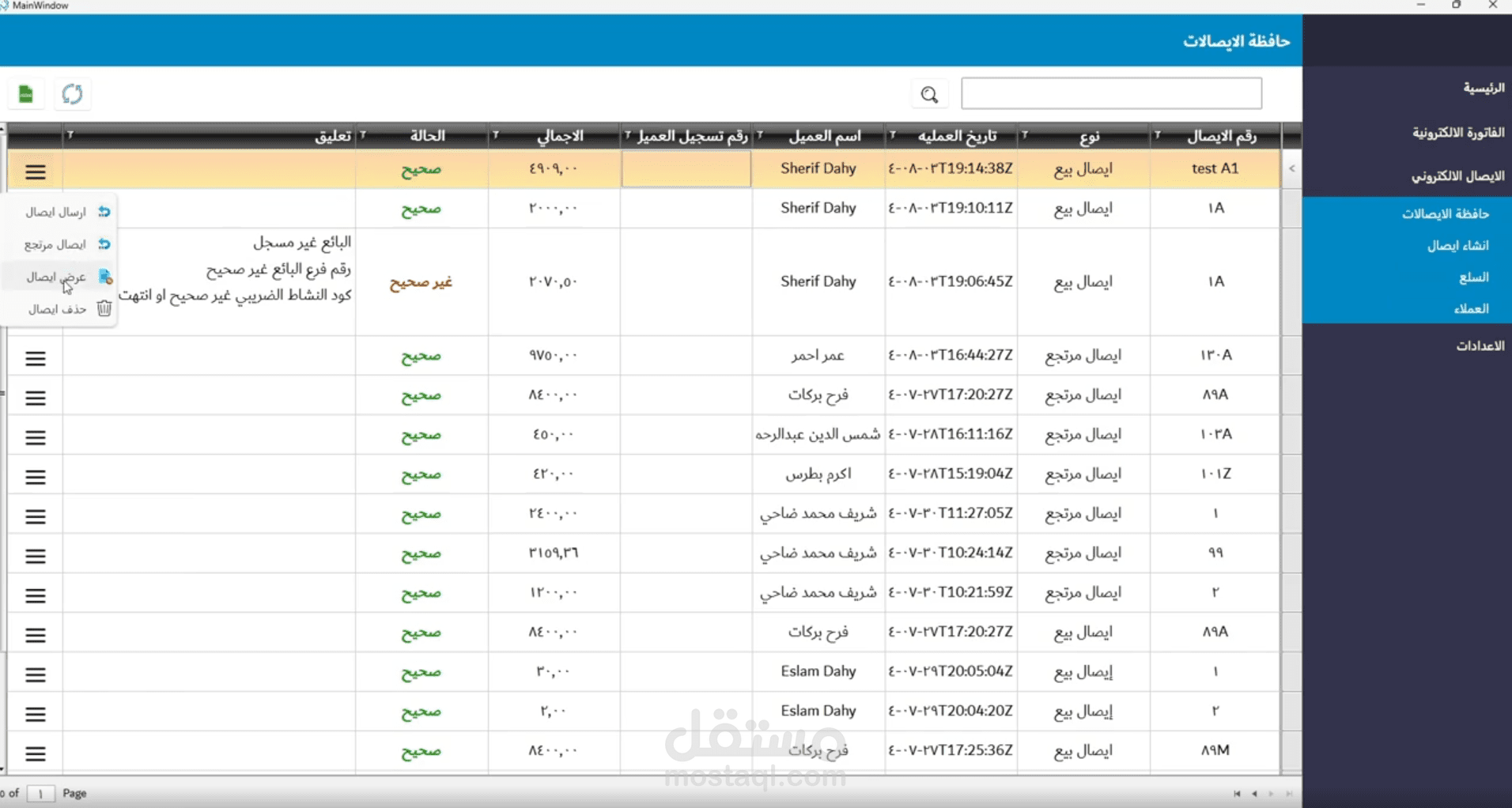Open the filter on نوع column
The height and width of the screenshot is (808, 1512).
(x=1025, y=135)
